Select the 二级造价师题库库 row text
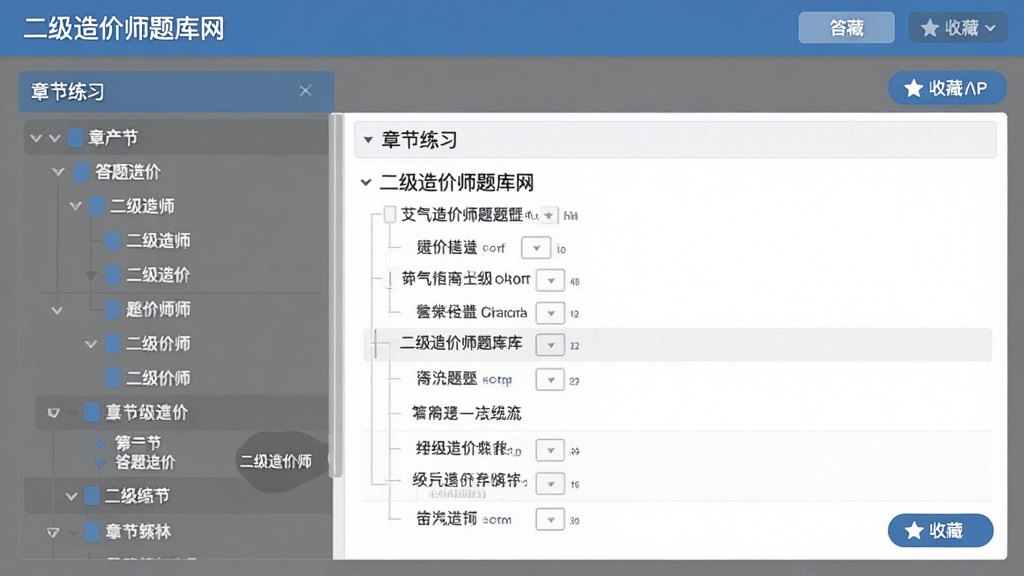 click(461, 343)
